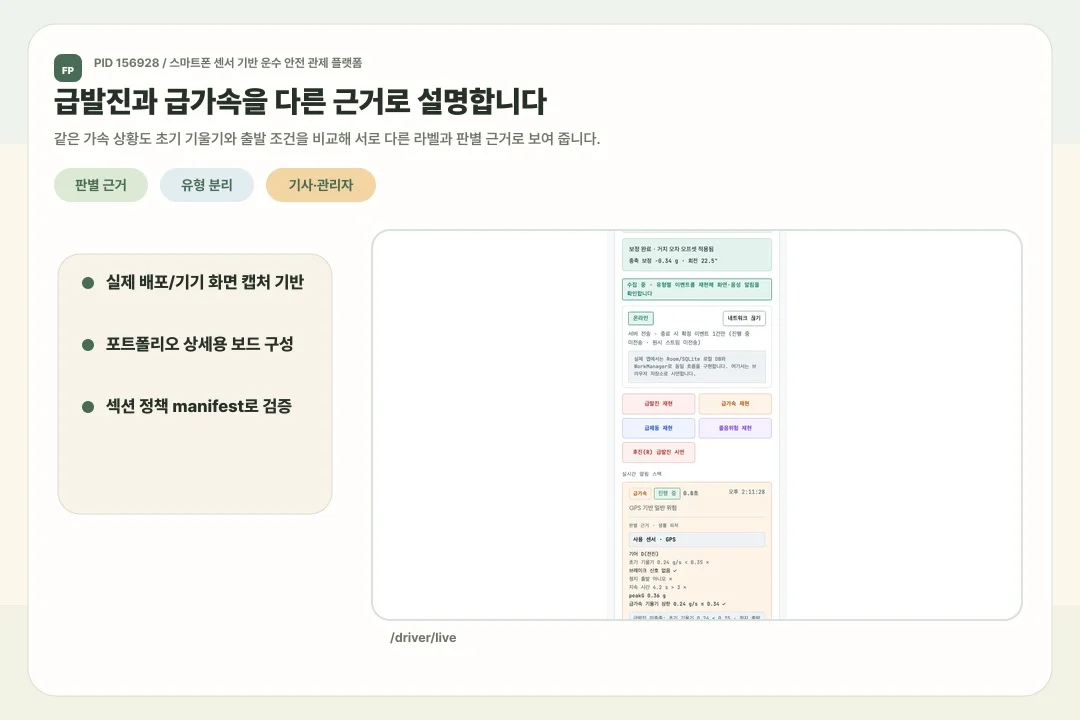Screen dimensions: 1080x720
Task: Click the 급제동 재현 button
Action: coord(658,428)
